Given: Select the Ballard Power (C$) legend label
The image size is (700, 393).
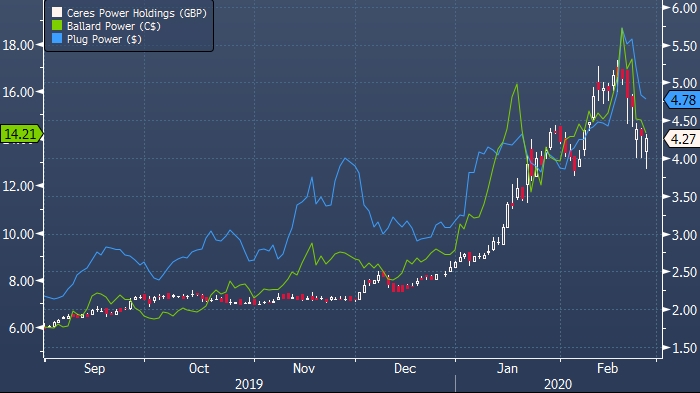Looking at the screenshot, I should coord(113,26).
